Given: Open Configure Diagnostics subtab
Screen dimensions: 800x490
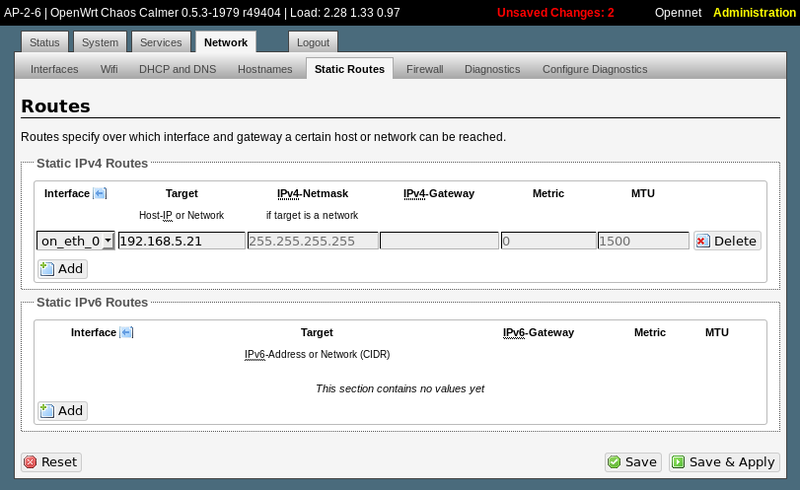Looking at the screenshot, I should (595, 69).
